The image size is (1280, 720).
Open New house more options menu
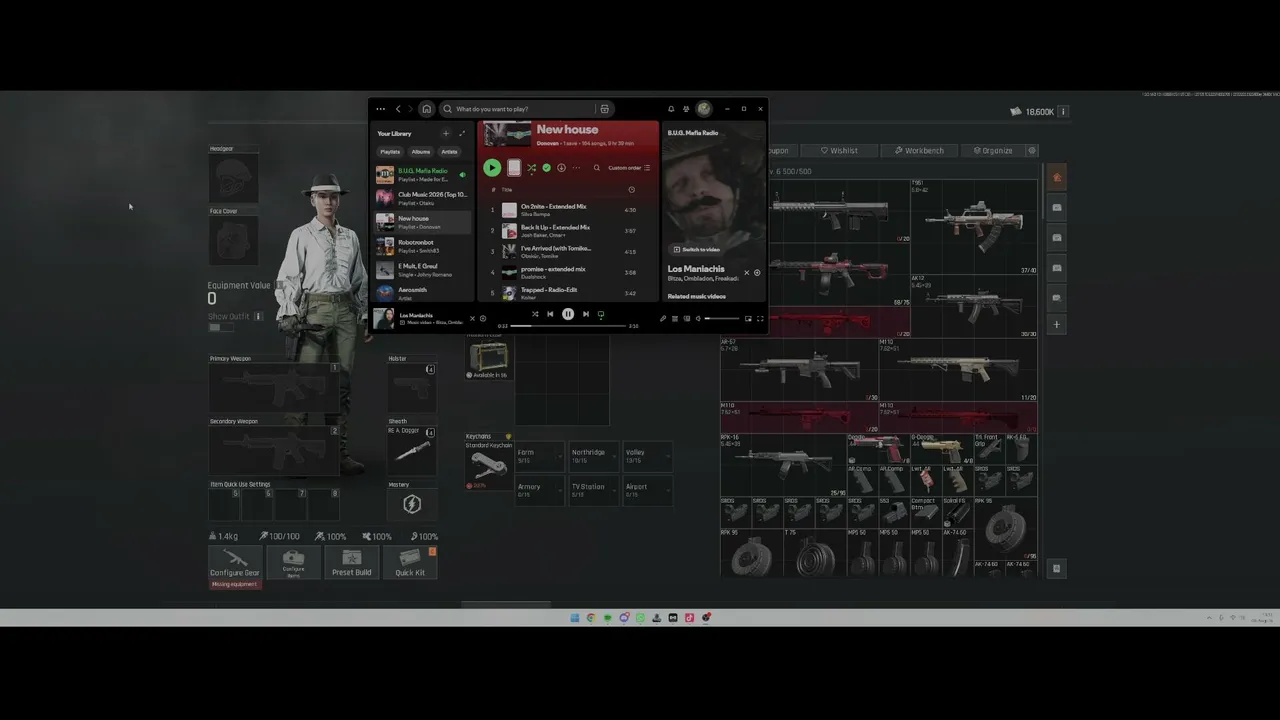[x=576, y=168]
